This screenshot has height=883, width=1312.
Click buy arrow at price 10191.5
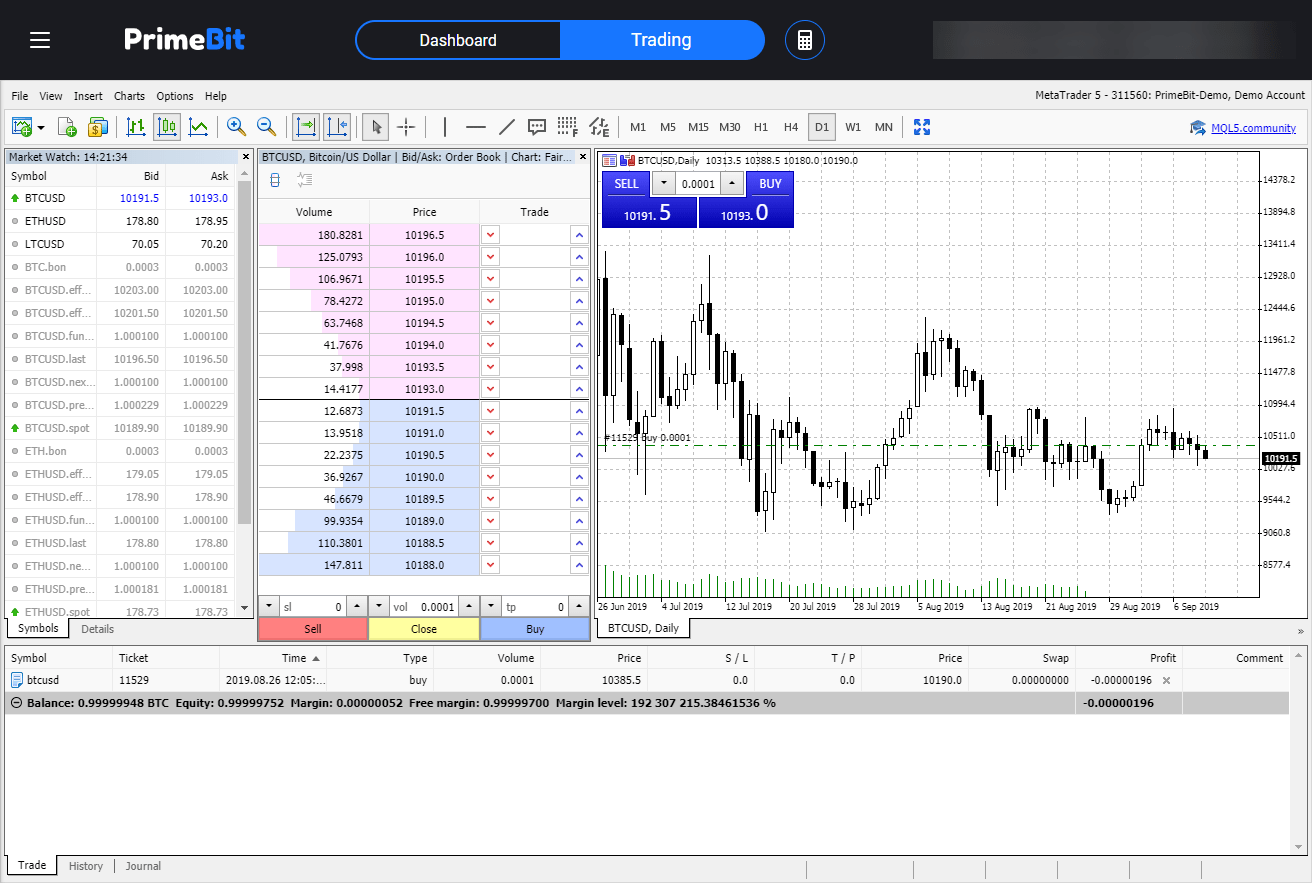[578, 410]
